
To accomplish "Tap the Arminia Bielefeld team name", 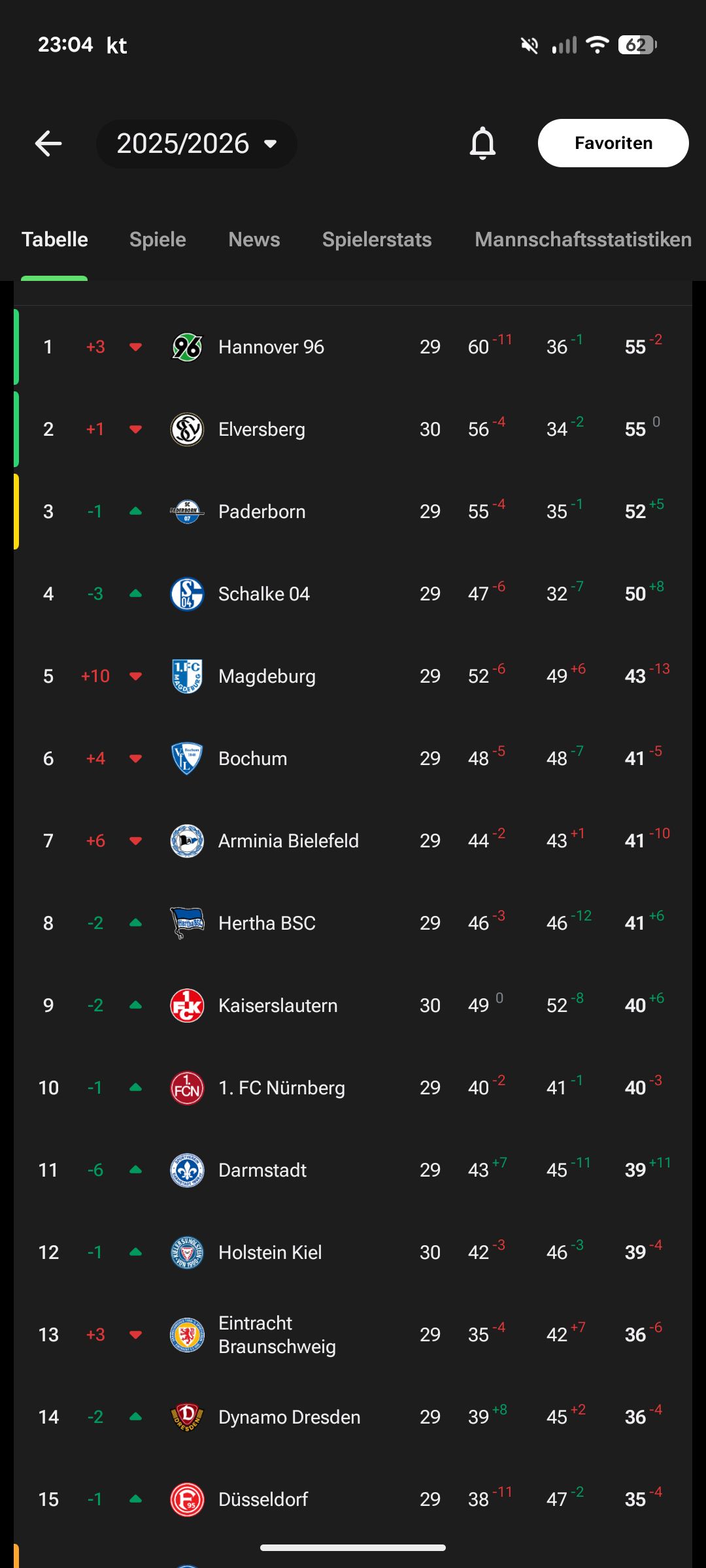I will click(x=288, y=841).
